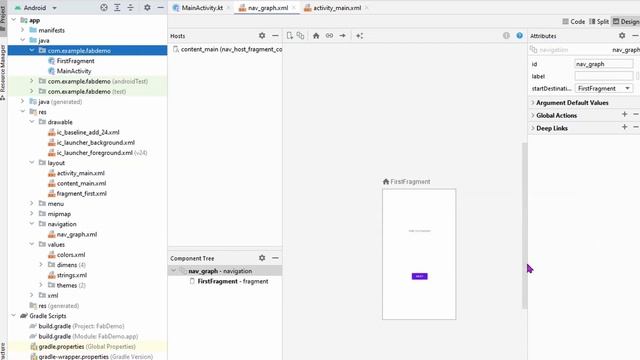Click the label input field
This screenshot has height=360, width=640.
[x=604, y=76]
